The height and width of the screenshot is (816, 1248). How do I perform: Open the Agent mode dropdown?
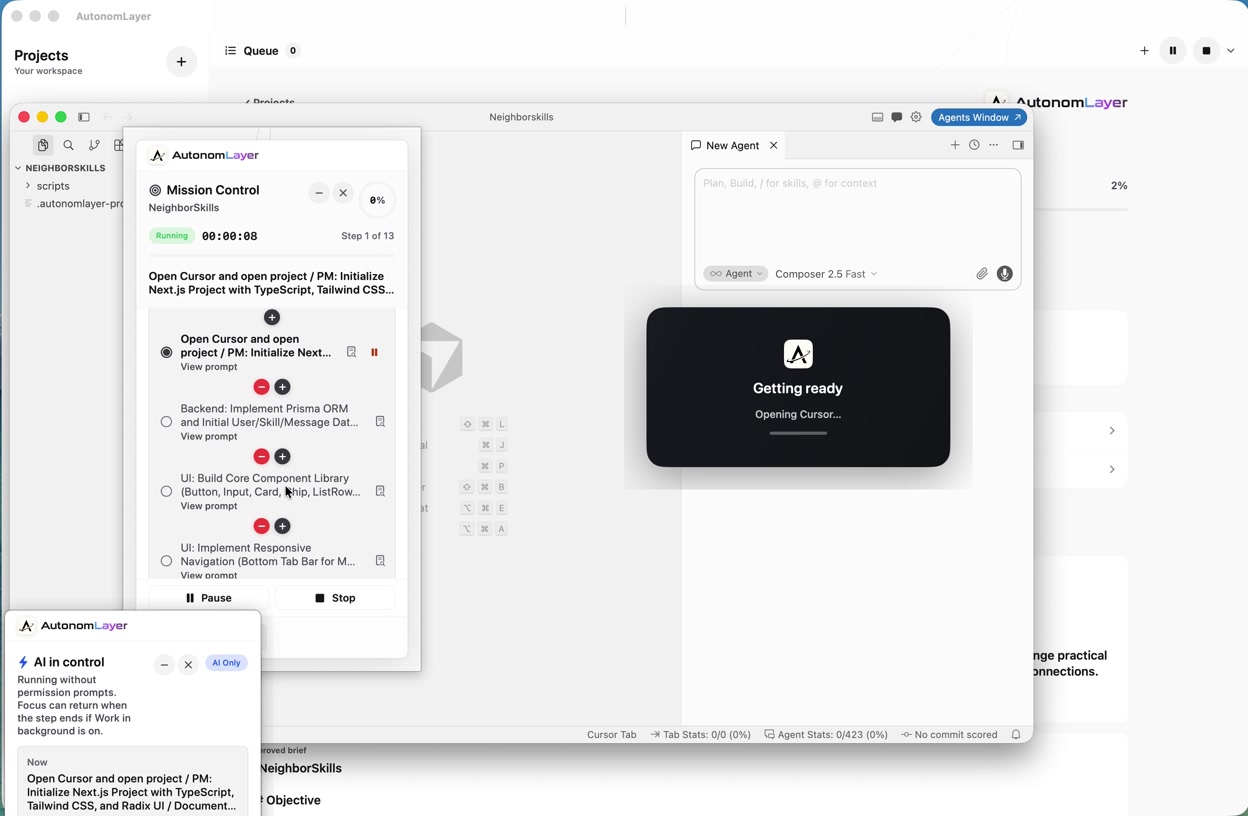click(735, 274)
